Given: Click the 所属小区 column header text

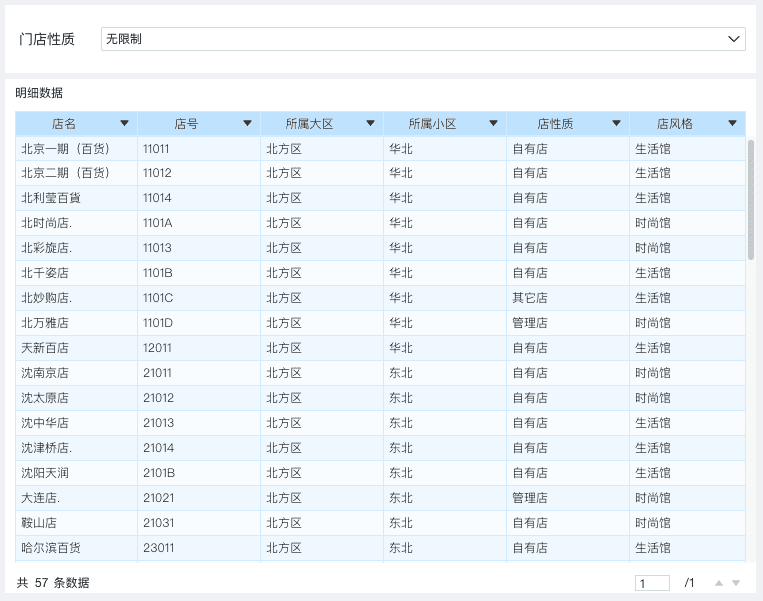Looking at the screenshot, I should tap(432, 124).
